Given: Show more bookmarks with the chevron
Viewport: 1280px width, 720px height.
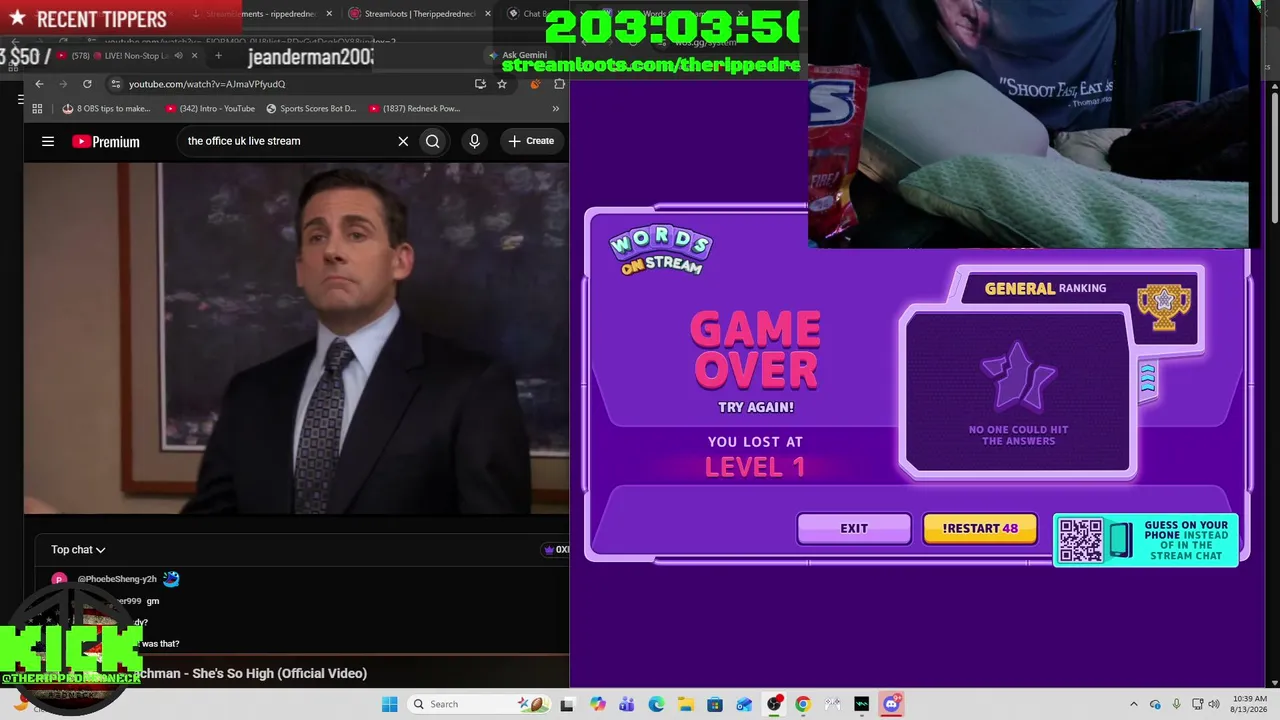Looking at the screenshot, I should coord(556,108).
